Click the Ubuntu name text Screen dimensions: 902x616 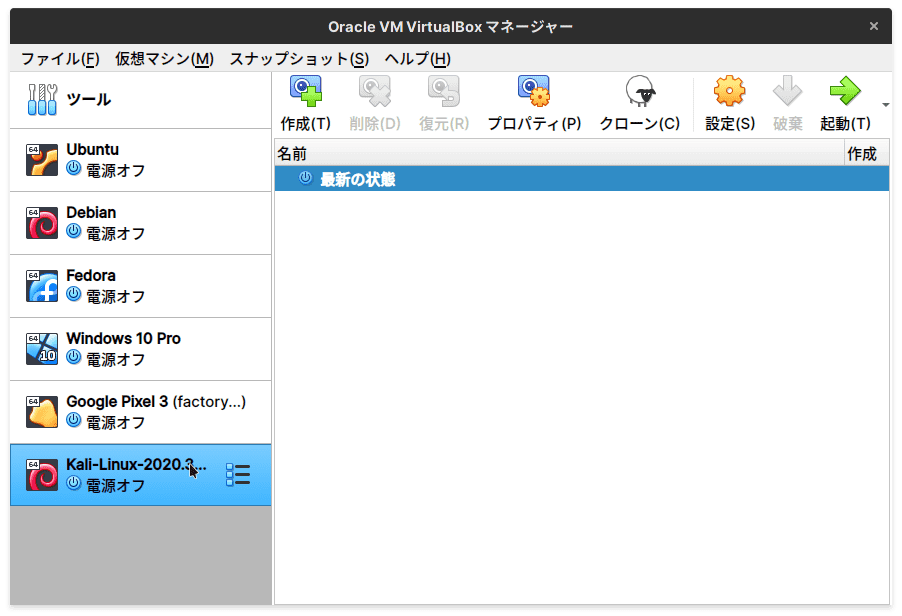93,150
